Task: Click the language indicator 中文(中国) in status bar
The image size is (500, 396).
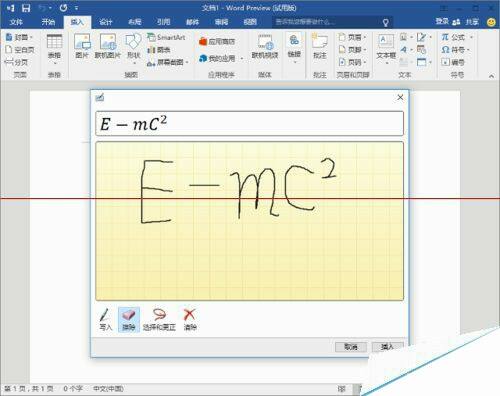Action: pos(108,389)
